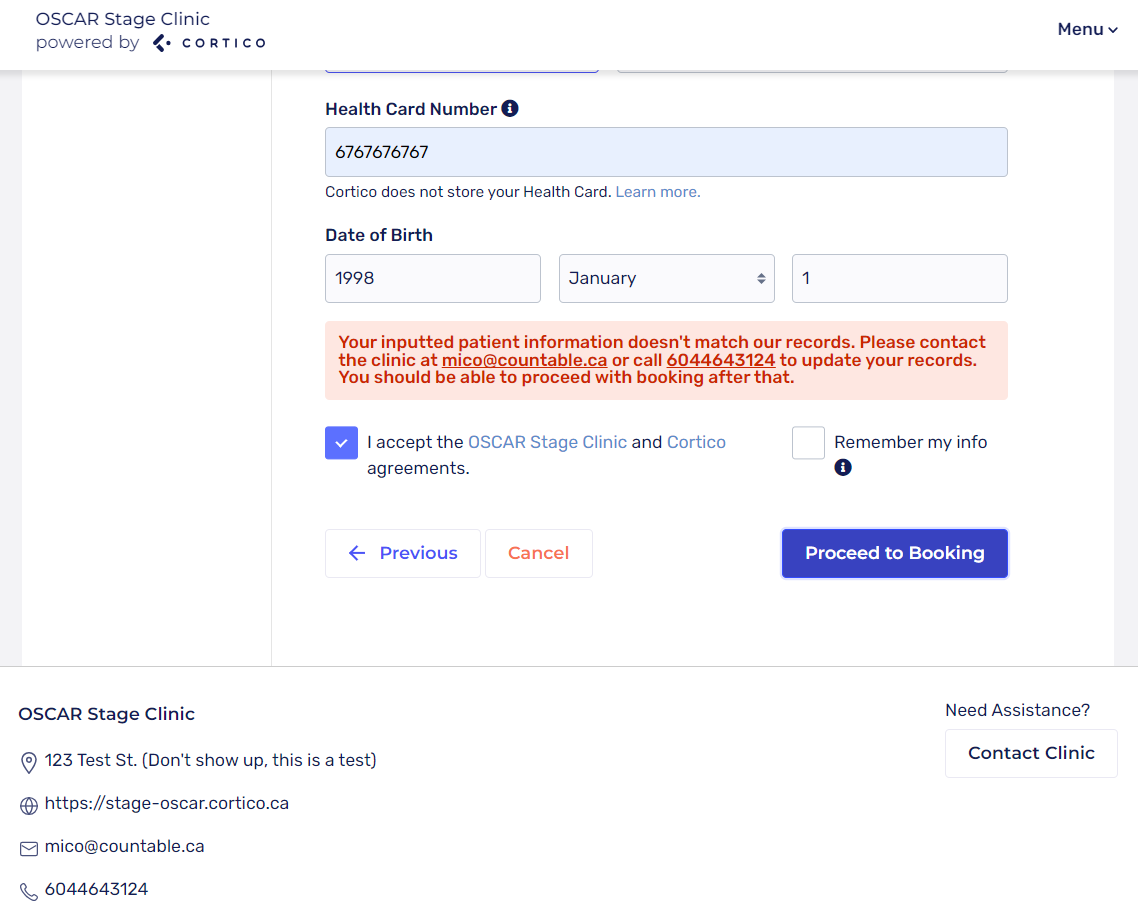Image resolution: width=1138 pixels, height=910 pixels.
Task: Click the Cortico logo in the header
Action: click(209, 43)
